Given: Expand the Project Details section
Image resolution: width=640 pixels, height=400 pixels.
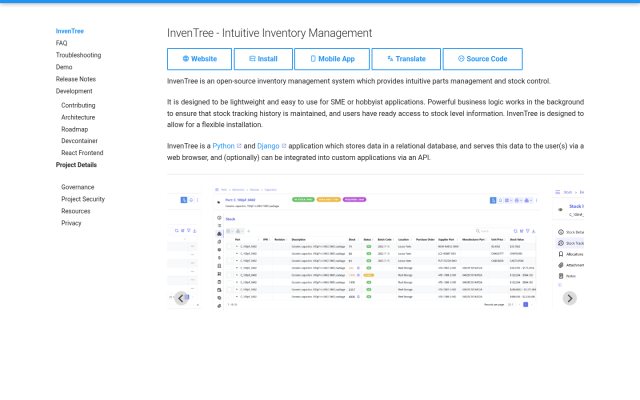Looking at the screenshot, I should (76, 165).
